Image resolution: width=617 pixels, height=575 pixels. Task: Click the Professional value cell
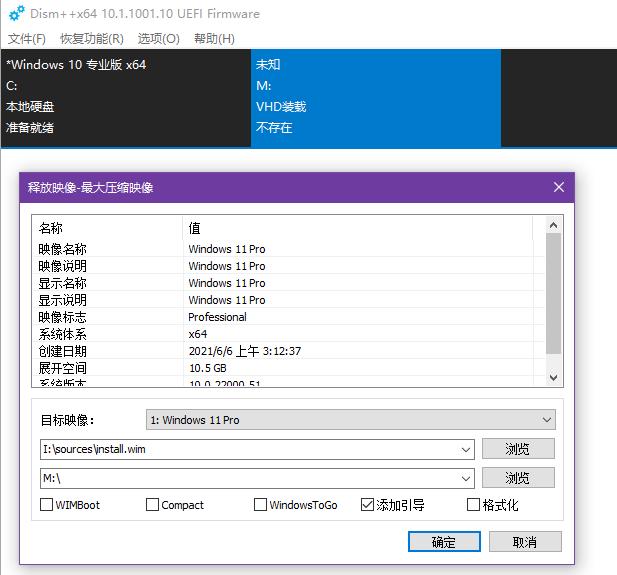click(x=217, y=317)
